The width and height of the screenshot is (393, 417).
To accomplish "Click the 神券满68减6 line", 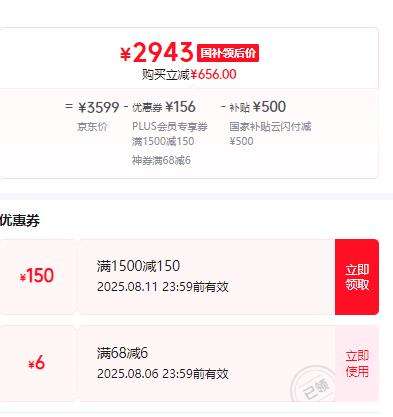I will coord(161,160).
